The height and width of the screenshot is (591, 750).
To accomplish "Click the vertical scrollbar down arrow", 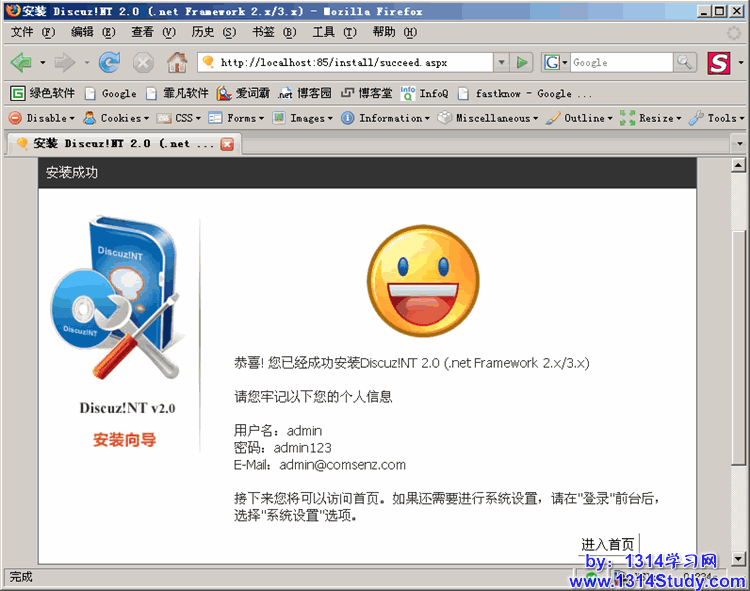I will click(739, 558).
